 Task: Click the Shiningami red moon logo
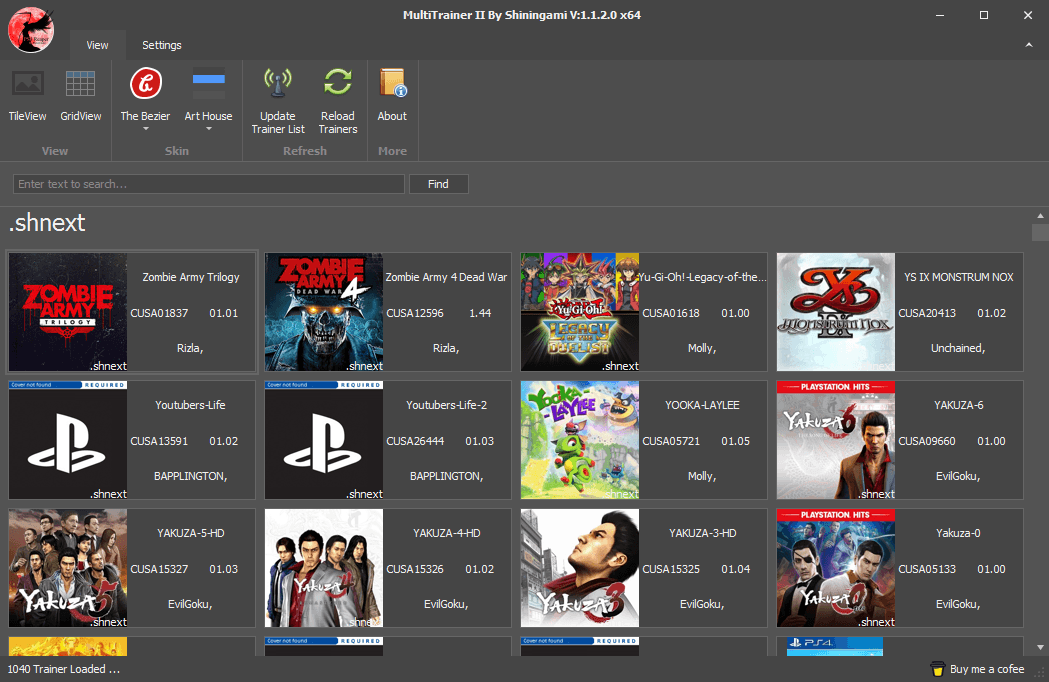coord(31,29)
